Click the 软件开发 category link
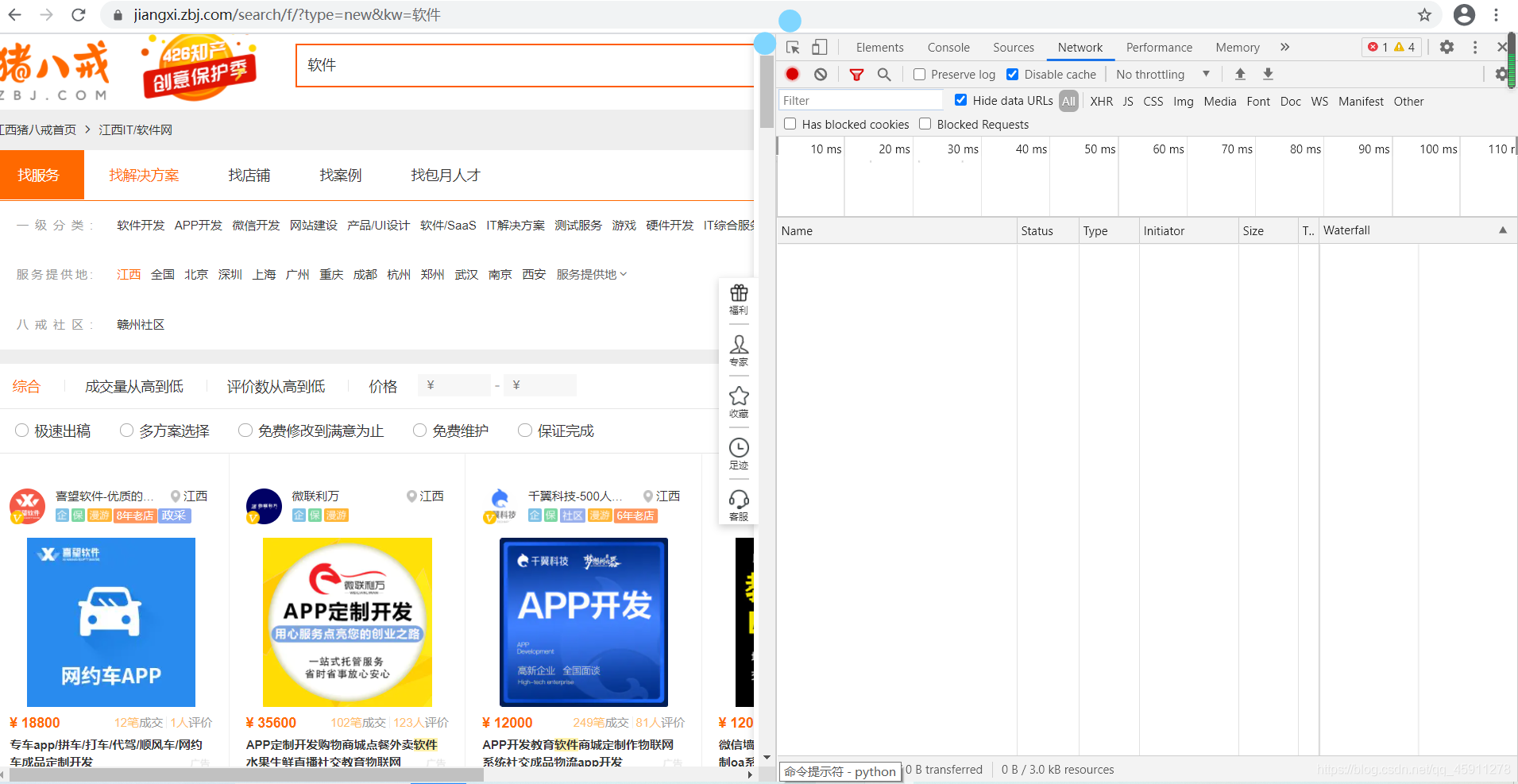 click(x=141, y=225)
